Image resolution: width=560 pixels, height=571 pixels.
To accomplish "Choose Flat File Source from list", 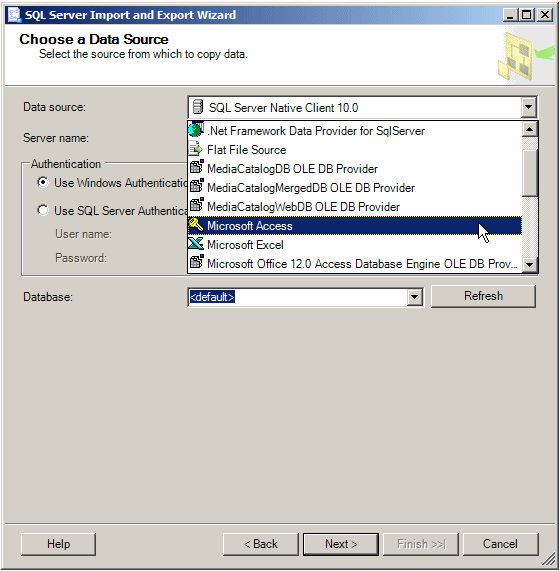I will pos(355,150).
